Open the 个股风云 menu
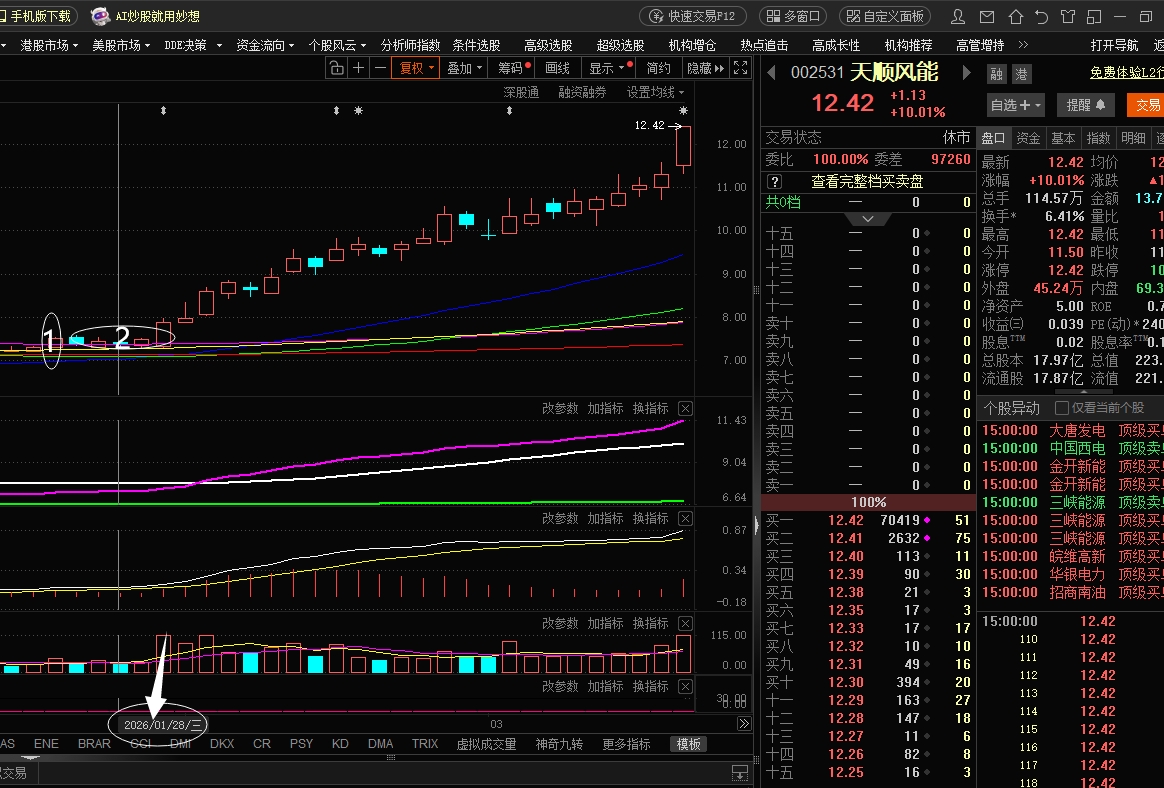Viewport: 1164px width, 788px height. click(337, 45)
